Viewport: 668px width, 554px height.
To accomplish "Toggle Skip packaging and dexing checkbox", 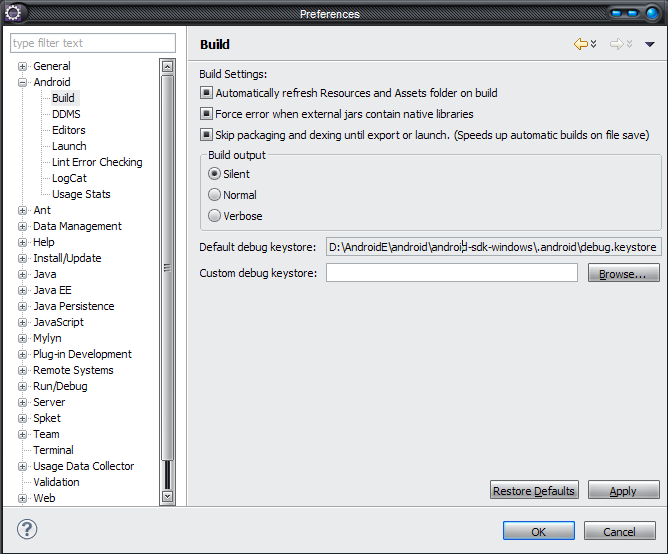I will [206, 135].
